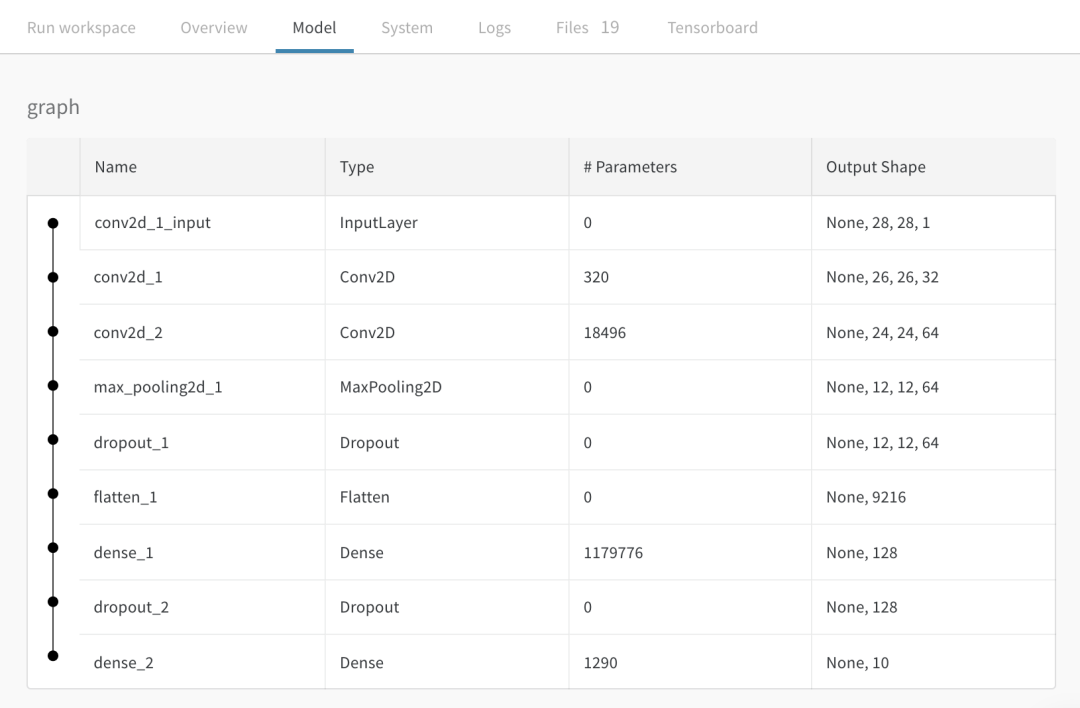Click the conv2d_2 layer node dot
The image size is (1080, 708).
[53, 332]
